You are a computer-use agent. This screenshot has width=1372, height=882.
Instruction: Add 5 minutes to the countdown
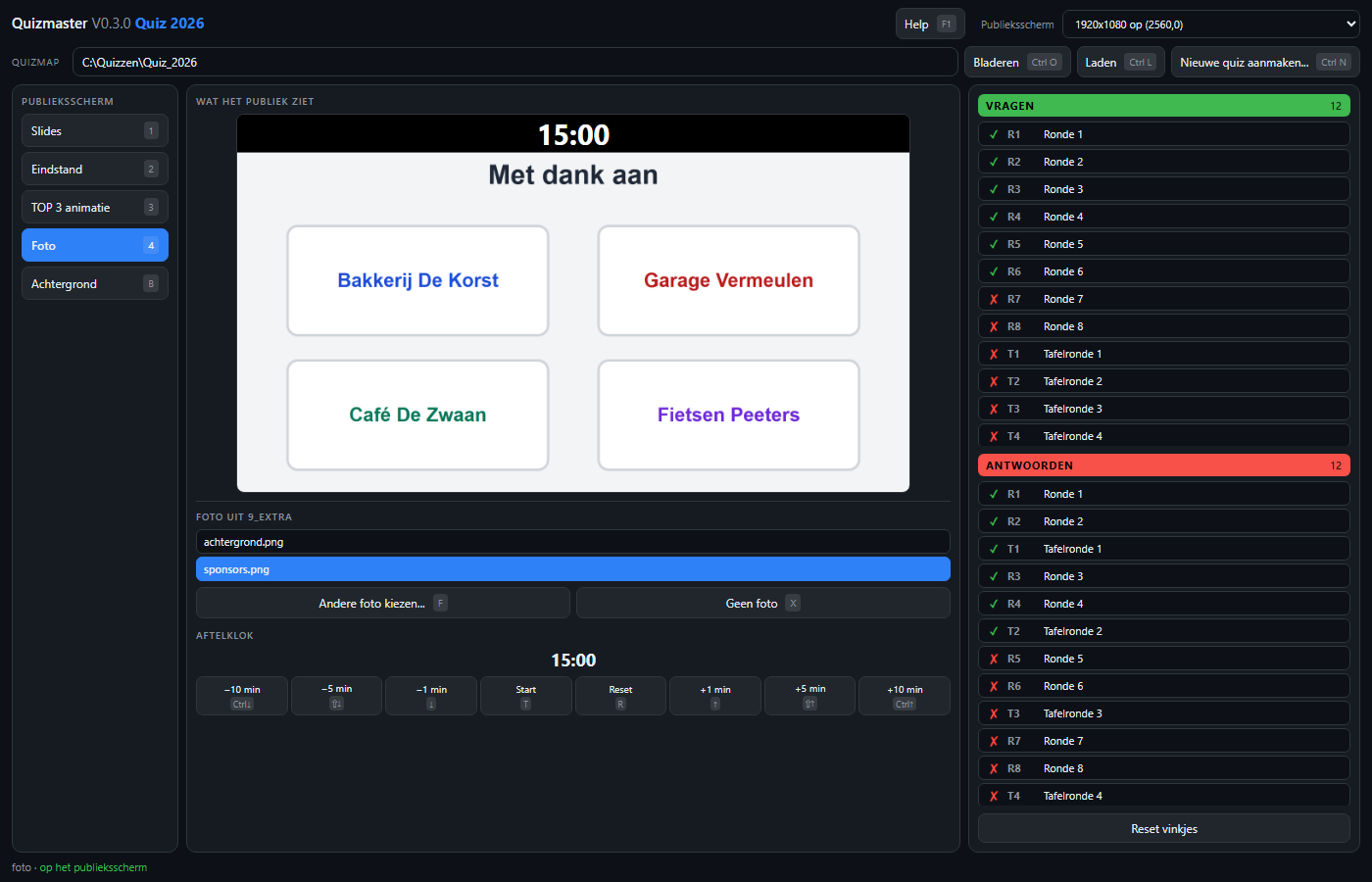810,696
